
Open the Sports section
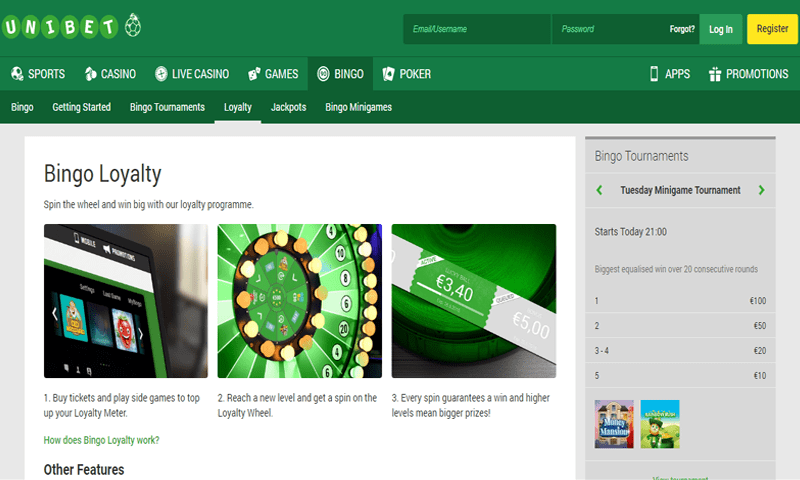(37, 74)
